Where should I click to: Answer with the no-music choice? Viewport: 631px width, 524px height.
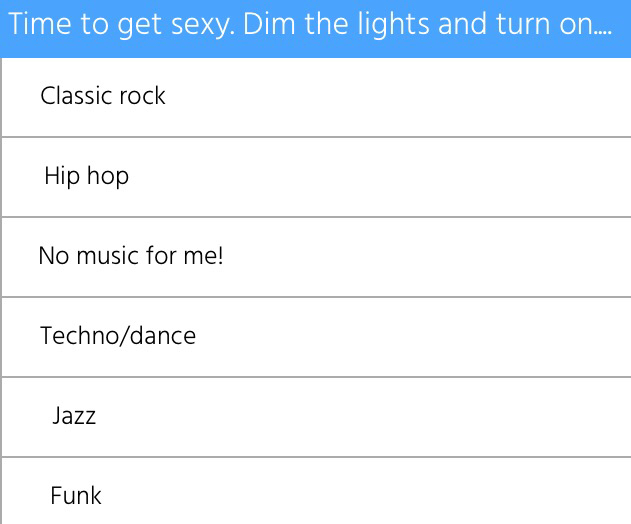tap(131, 256)
